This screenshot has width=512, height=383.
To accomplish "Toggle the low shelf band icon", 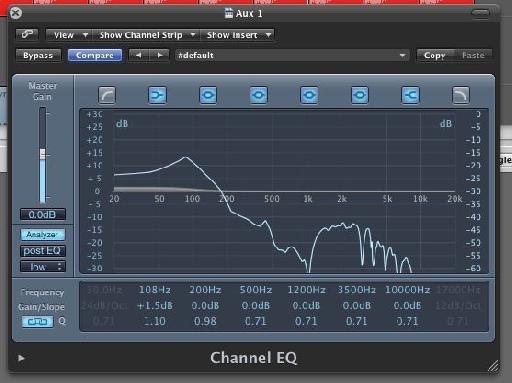I will coord(157,95).
